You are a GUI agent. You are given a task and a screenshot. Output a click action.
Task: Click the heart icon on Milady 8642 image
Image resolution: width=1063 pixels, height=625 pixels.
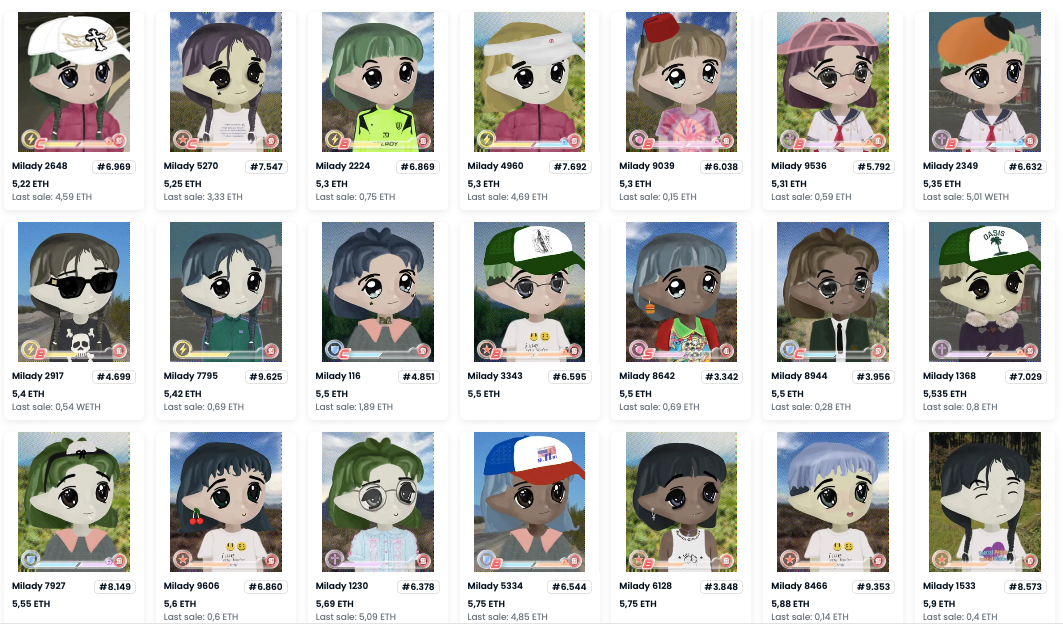click(637, 349)
